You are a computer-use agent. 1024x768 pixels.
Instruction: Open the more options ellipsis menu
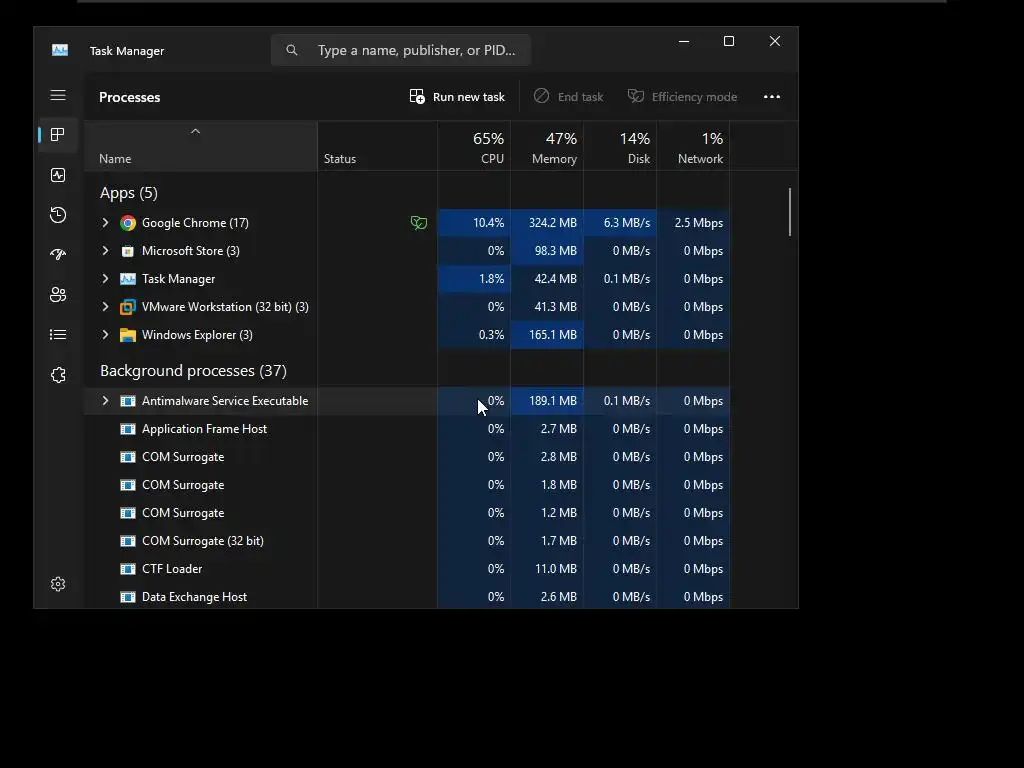(x=772, y=97)
